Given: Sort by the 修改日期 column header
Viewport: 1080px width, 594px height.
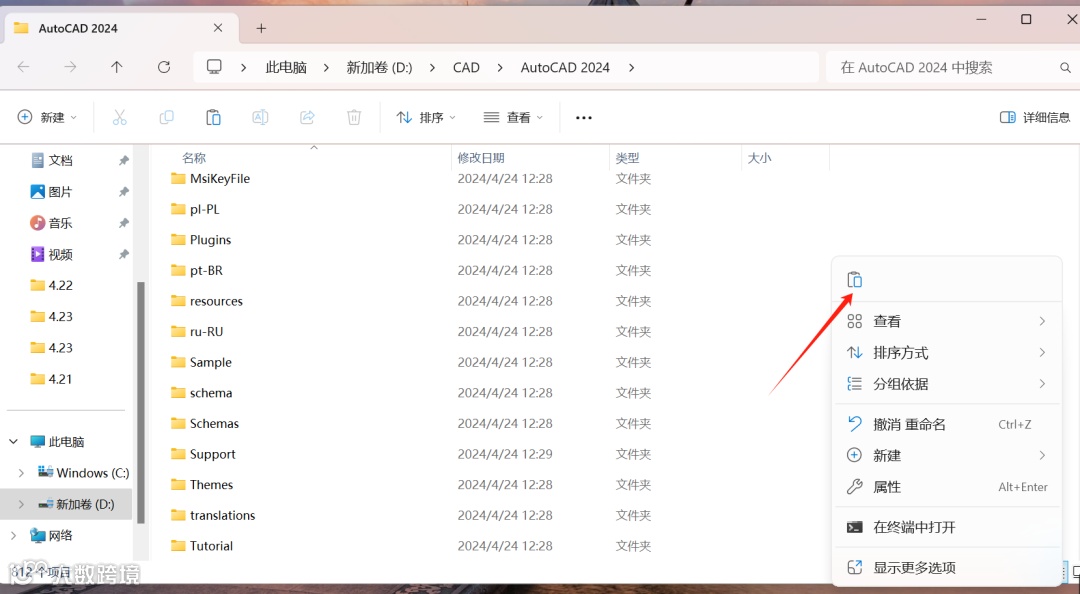Looking at the screenshot, I should click(481, 158).
